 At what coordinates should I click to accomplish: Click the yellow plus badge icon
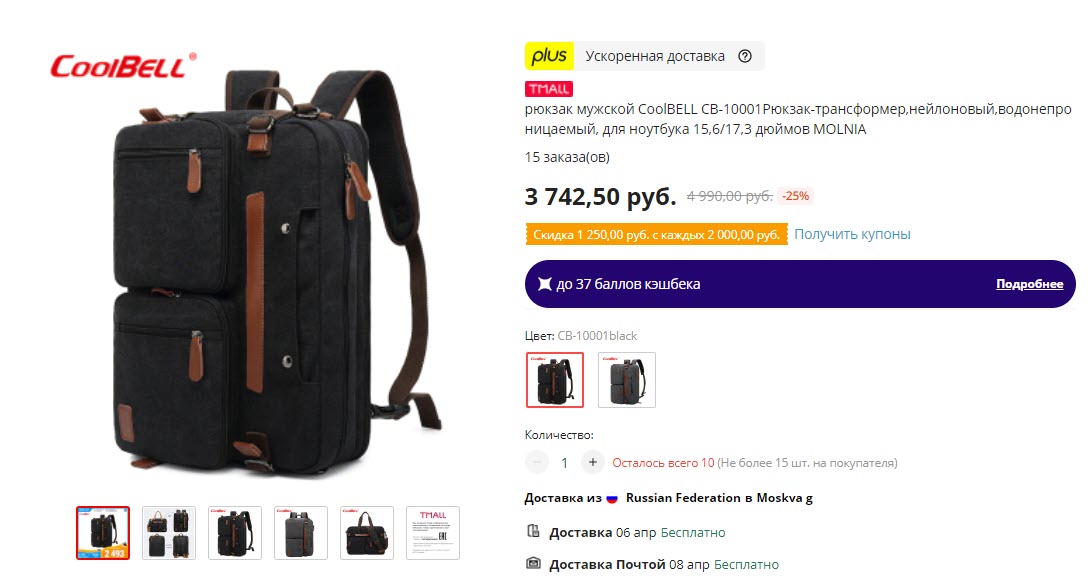coord(549,56)
